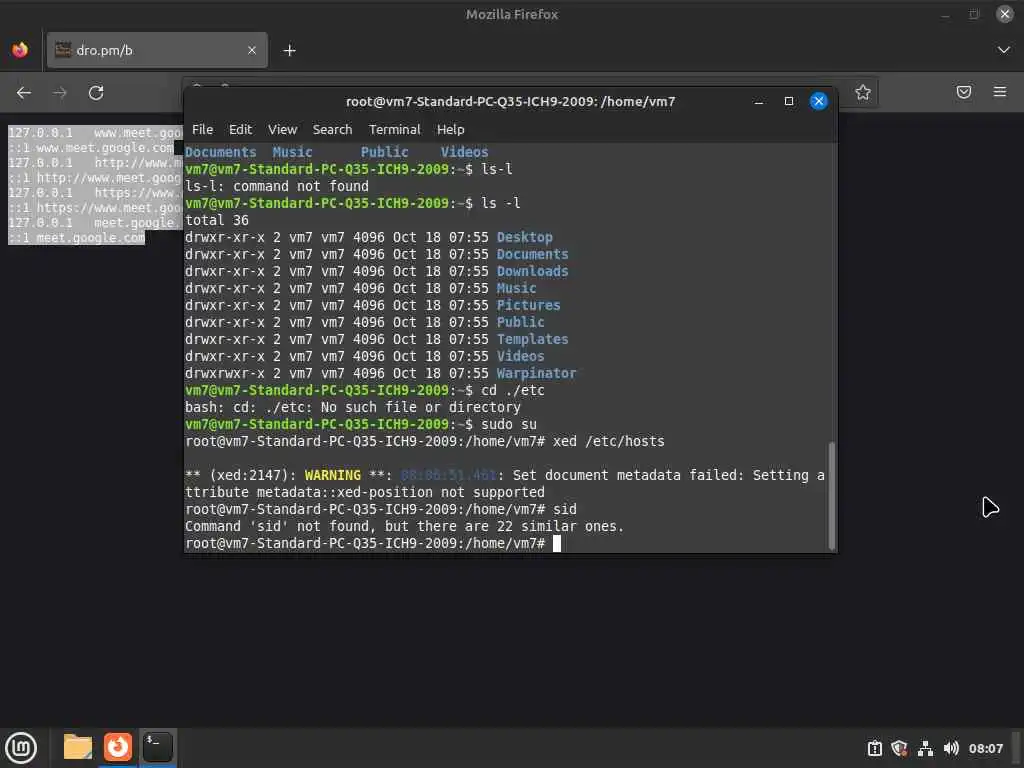The width and height of the screenshot is (1024, 768).
Task: Switch to Terminal from the taskbar
Action: point(157,747)
